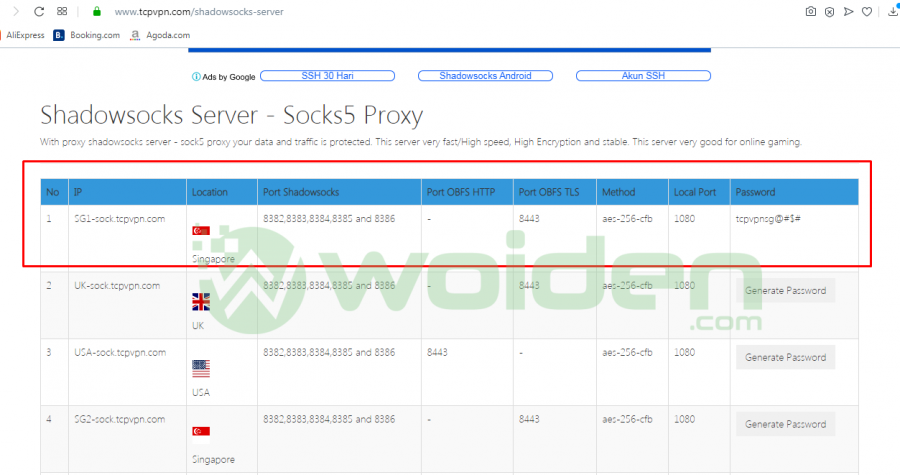Click the USA flag icon
Screen dimensions: 900x475
[201, 368]
